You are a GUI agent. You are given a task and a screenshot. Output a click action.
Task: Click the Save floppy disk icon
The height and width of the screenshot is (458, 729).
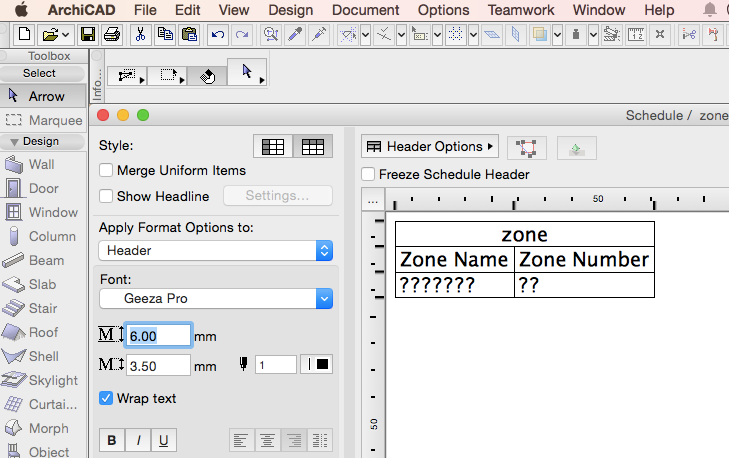(88, 34)
